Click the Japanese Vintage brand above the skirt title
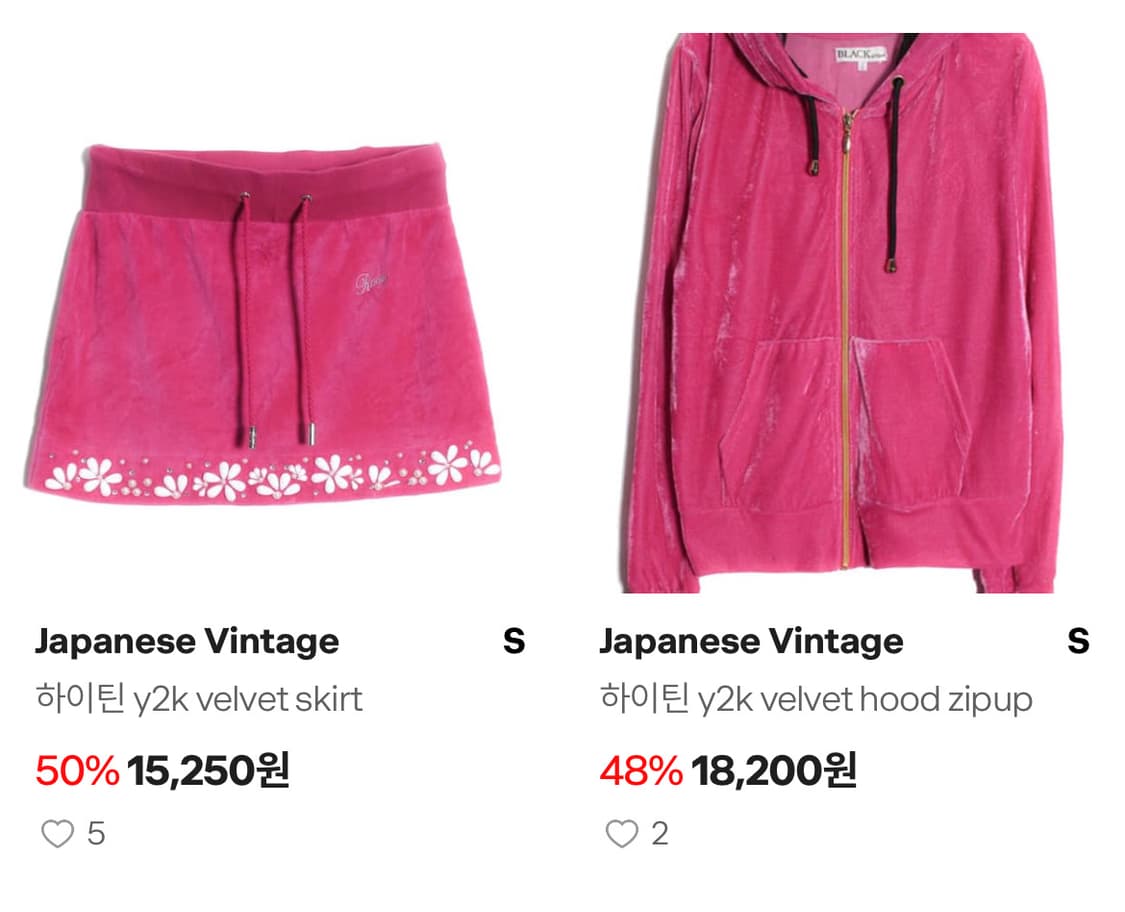The width and height of the screenshot is (1125, 912). click(x=187, y=641)
